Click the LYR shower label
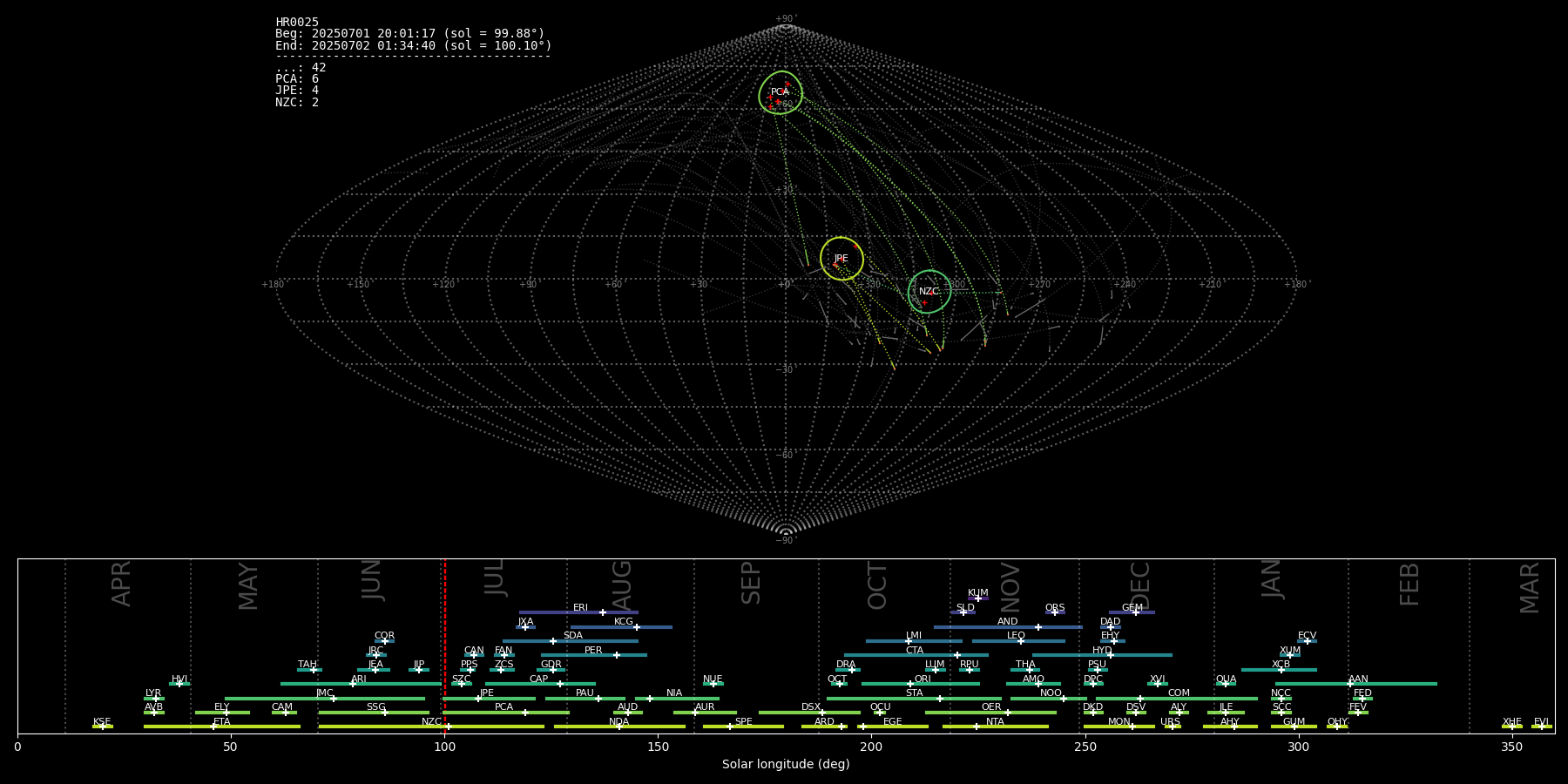Screen dimensions: 1568x784 (153, 693)
